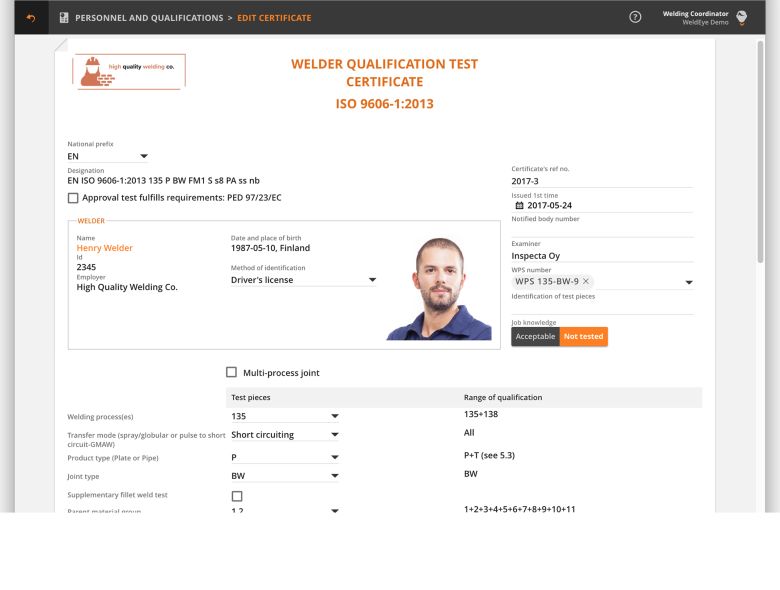
Task: Click the Transfer mode range value All
Action: pos(469,433)
